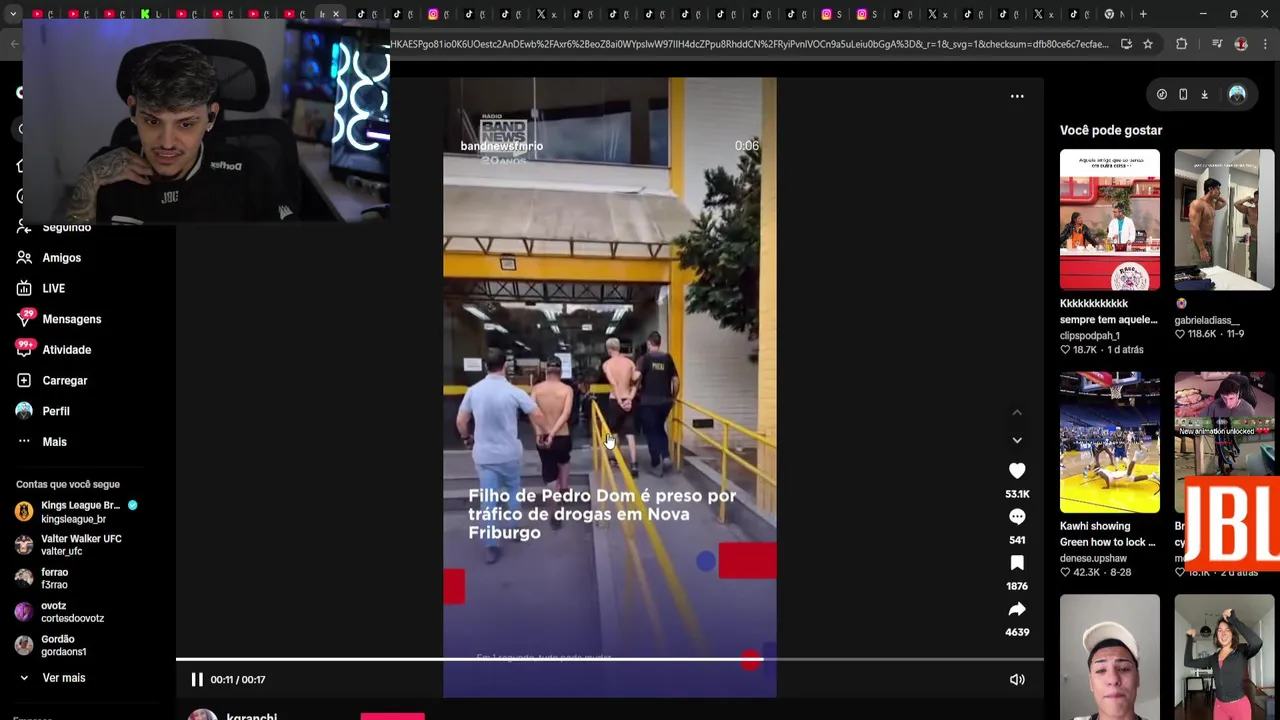Save the video with the bookmark icon

tap(1017, 563)
